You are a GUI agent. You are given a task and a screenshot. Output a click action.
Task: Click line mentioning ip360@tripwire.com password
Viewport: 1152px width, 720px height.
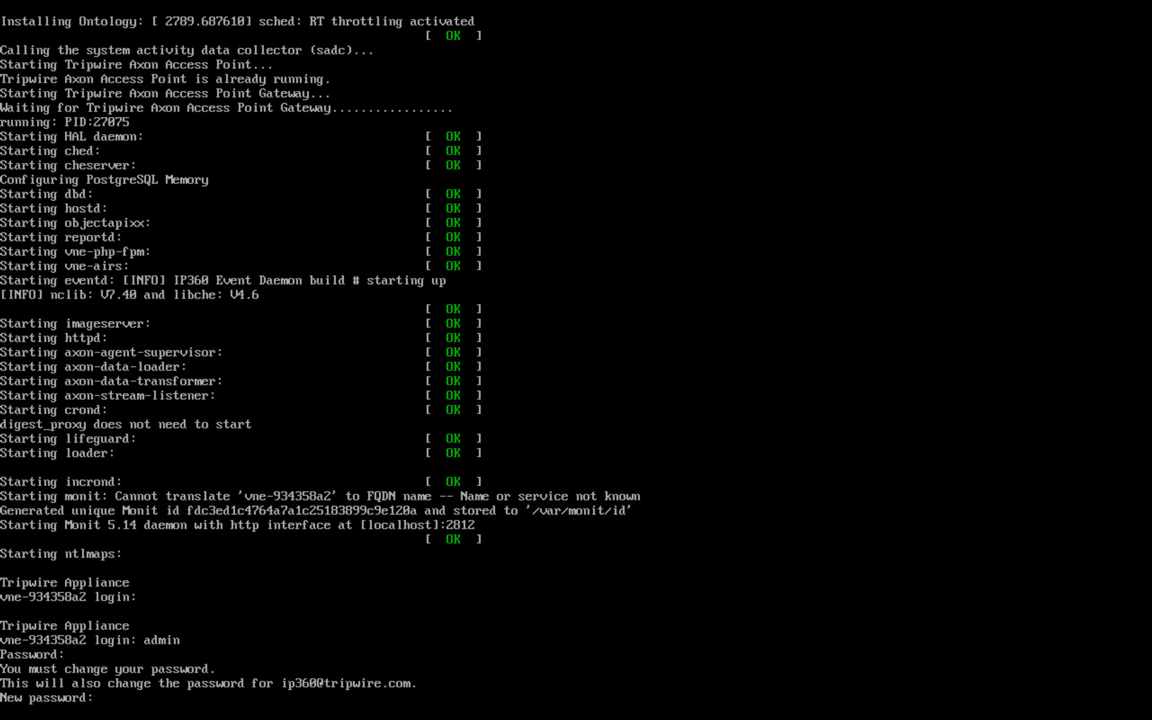click(208, 683)
